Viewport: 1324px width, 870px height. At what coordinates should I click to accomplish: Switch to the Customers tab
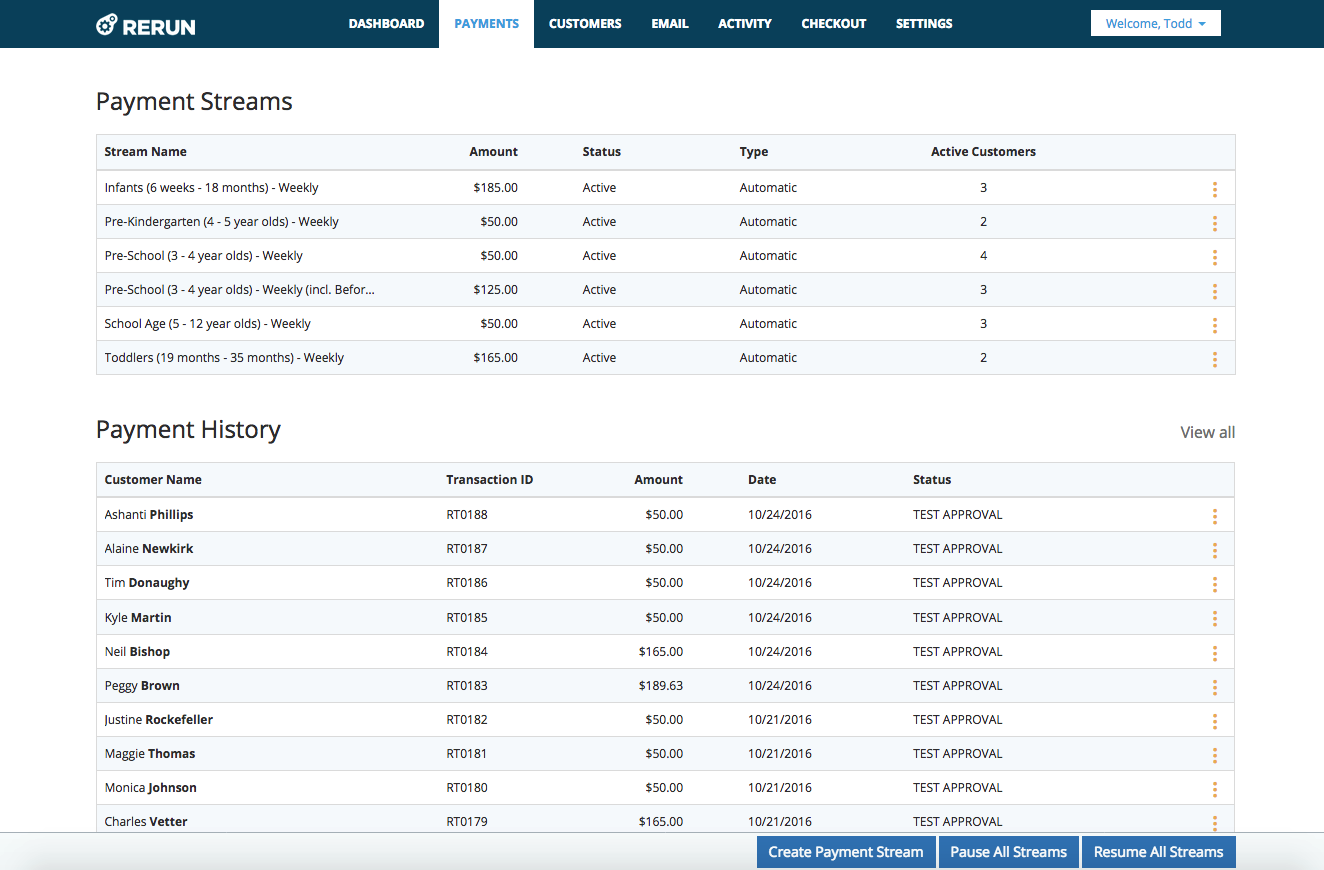(585, 24)
